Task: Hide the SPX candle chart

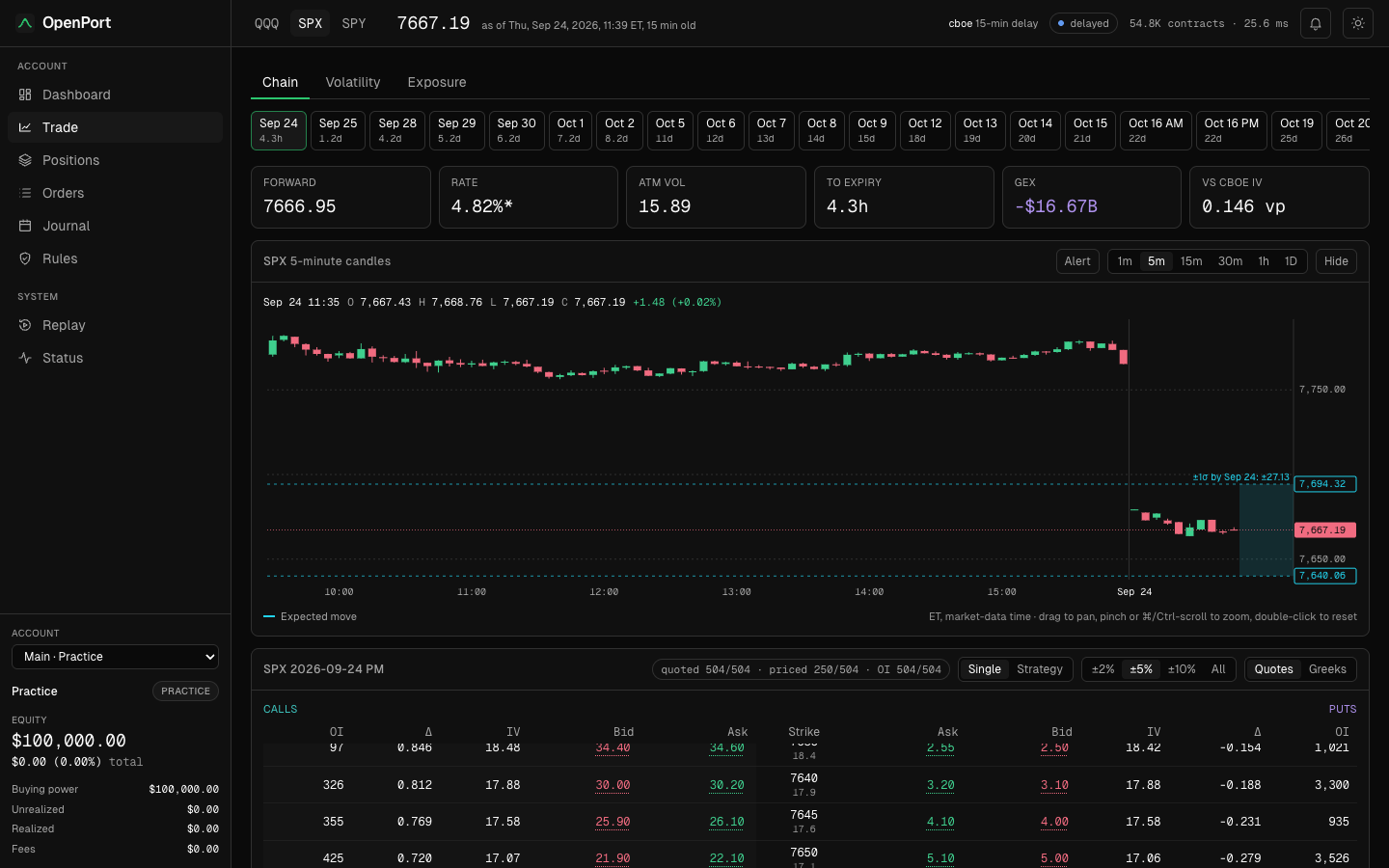Action: (1336, 261)
